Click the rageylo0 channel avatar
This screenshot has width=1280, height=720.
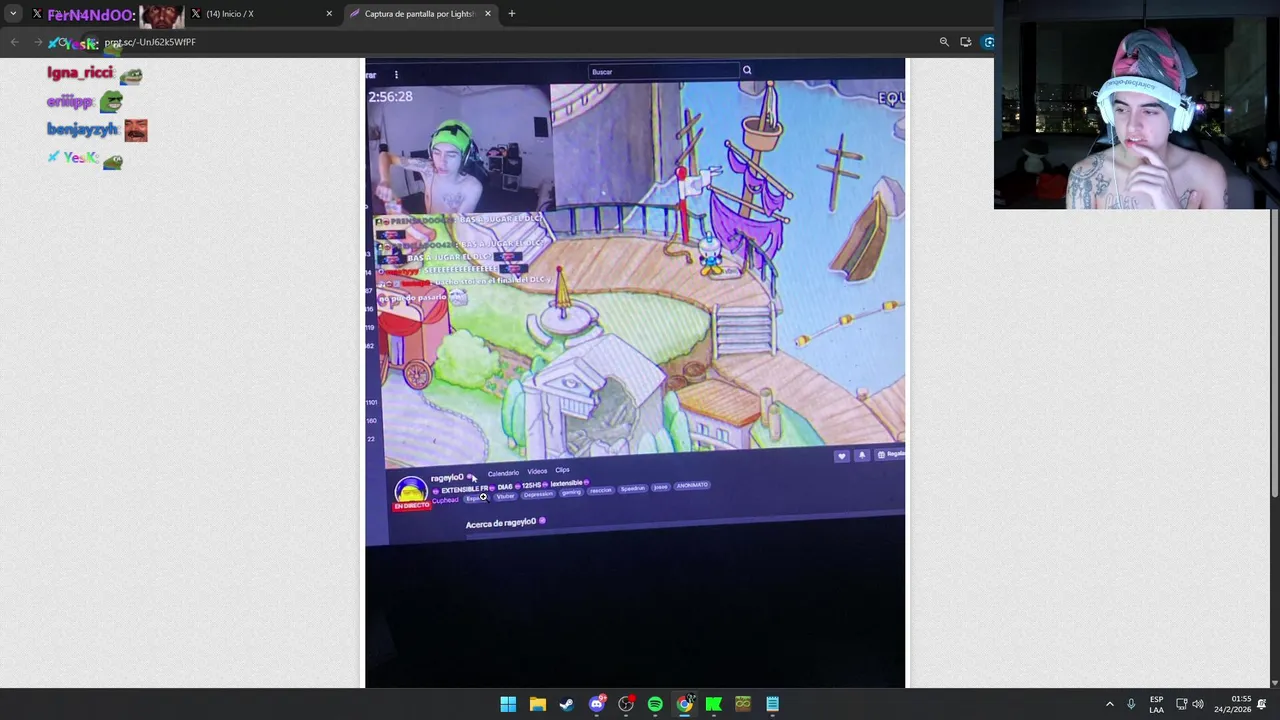(410, 491)
